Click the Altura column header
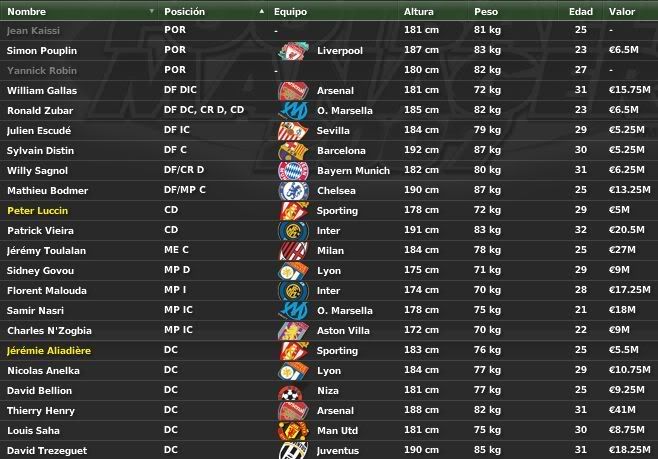658x459 pixels. 418,12
